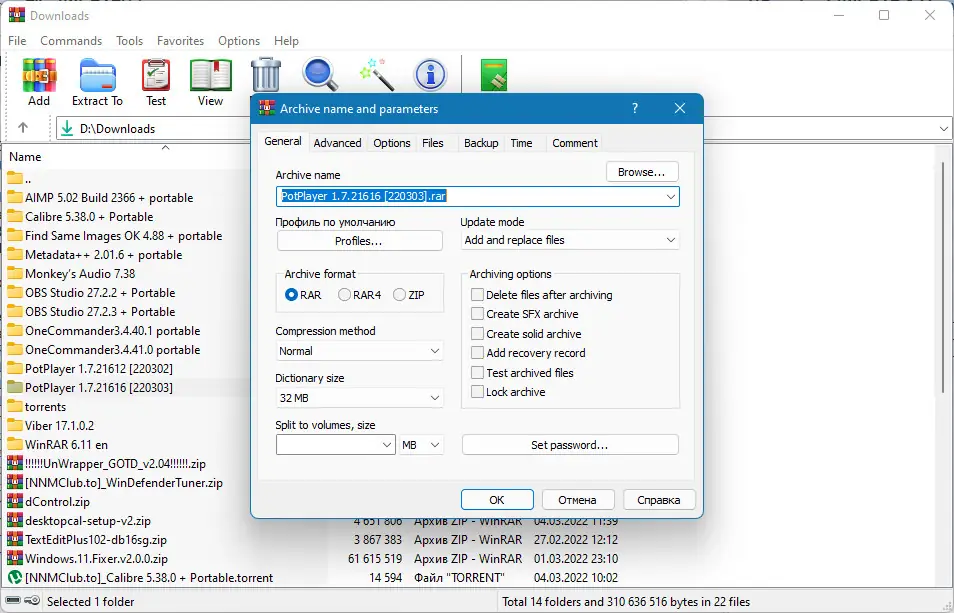Click the key icon in the status bar
The image size is (954, 613).
33,601
